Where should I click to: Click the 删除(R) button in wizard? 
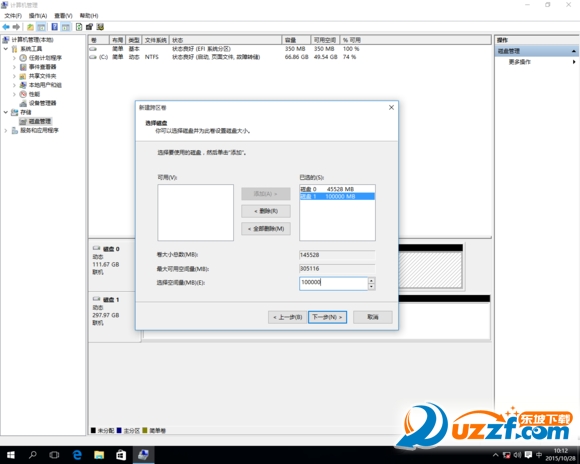(266, 211)
